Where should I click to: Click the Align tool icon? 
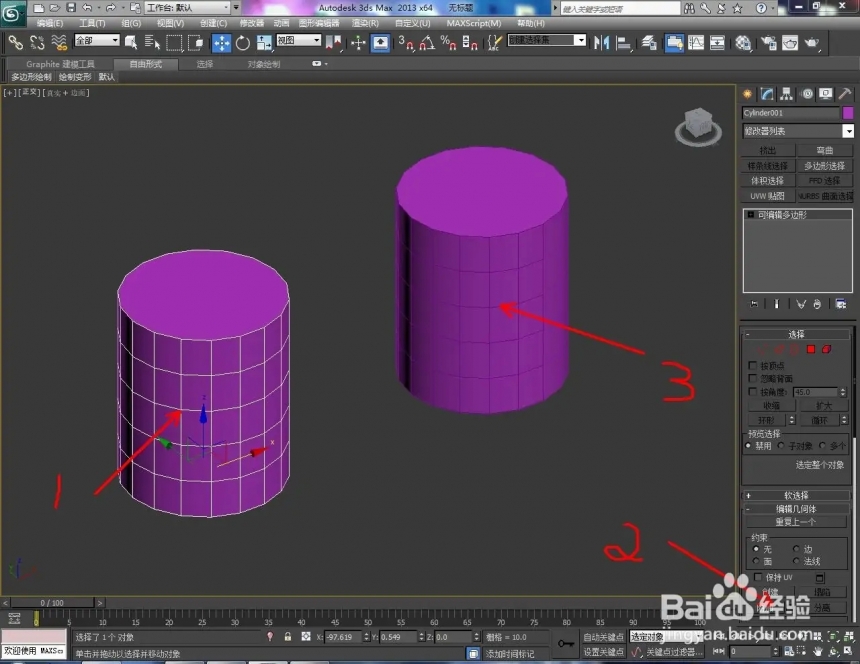pyautogui.click(x=624, y=42)
